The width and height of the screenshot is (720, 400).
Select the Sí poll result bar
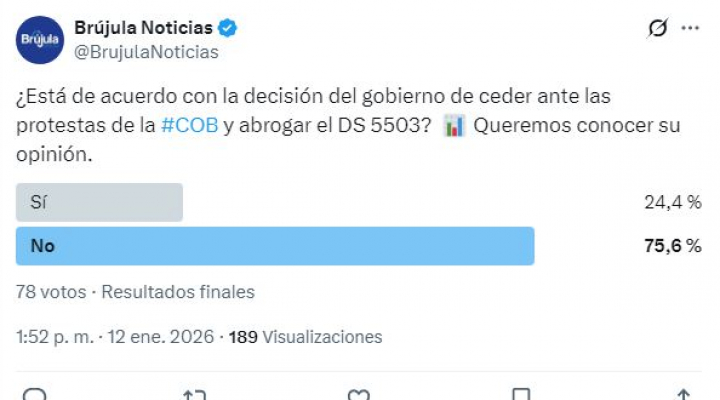pos(100,202)
